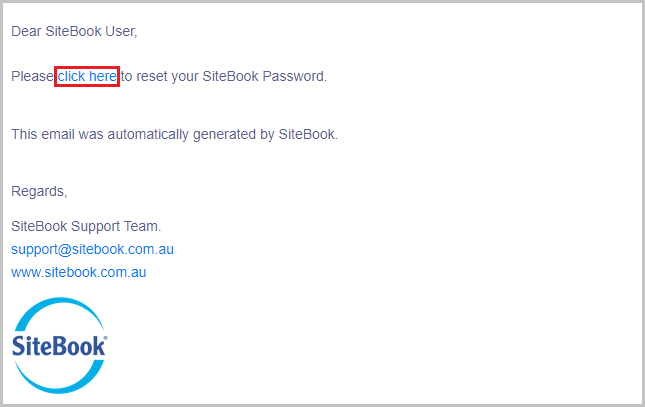645x407 pixels.
Task: Click the "click here" password reset link
Action: click(87, 76)
